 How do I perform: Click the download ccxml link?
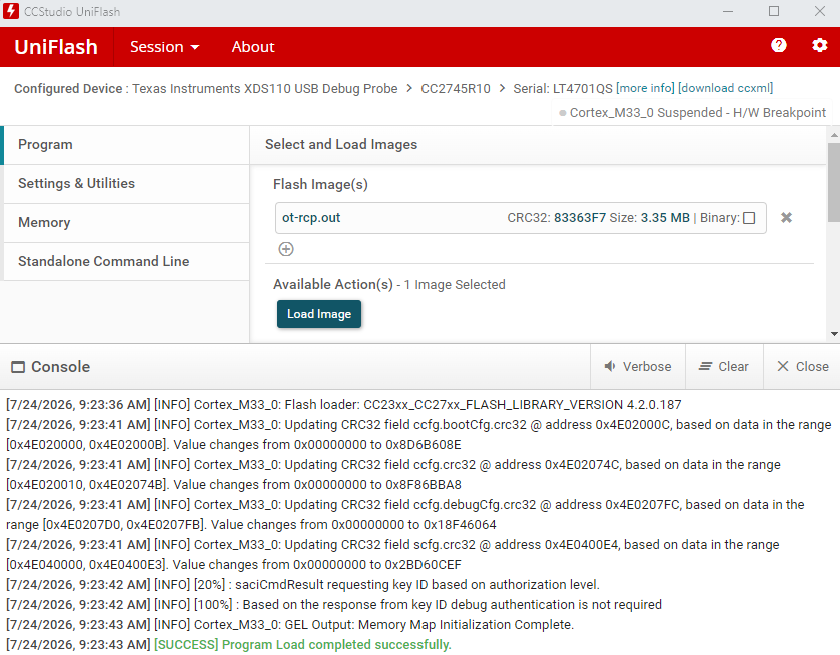click(x=725, y=88)
